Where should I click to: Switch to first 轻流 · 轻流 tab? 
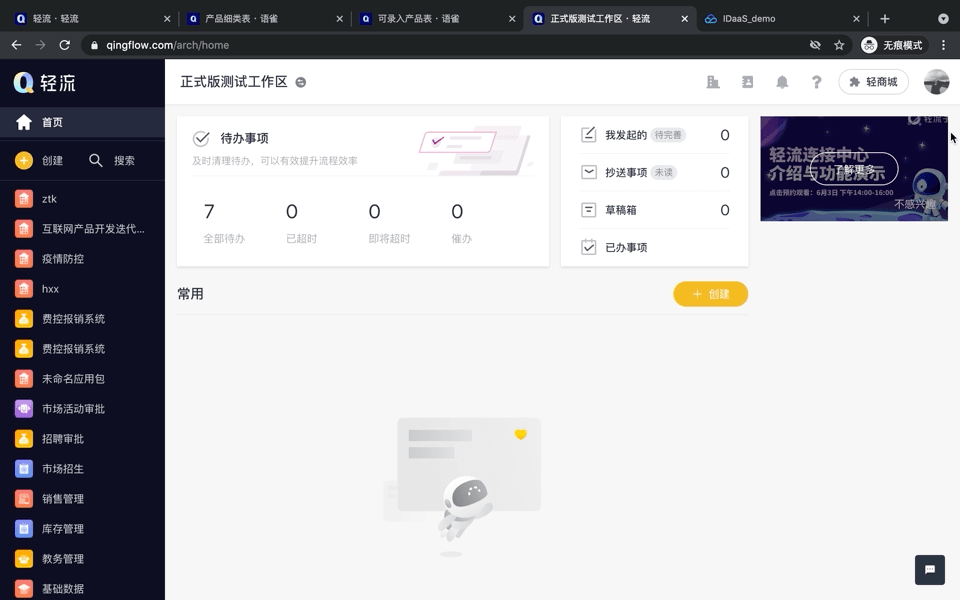click(92, 18)
